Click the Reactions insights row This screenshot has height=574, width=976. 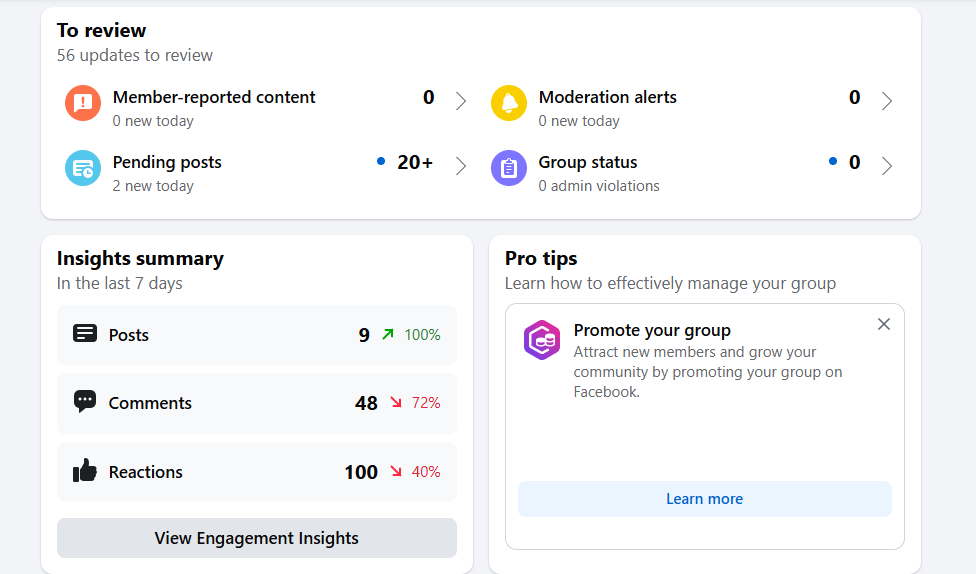pos(256,472)
